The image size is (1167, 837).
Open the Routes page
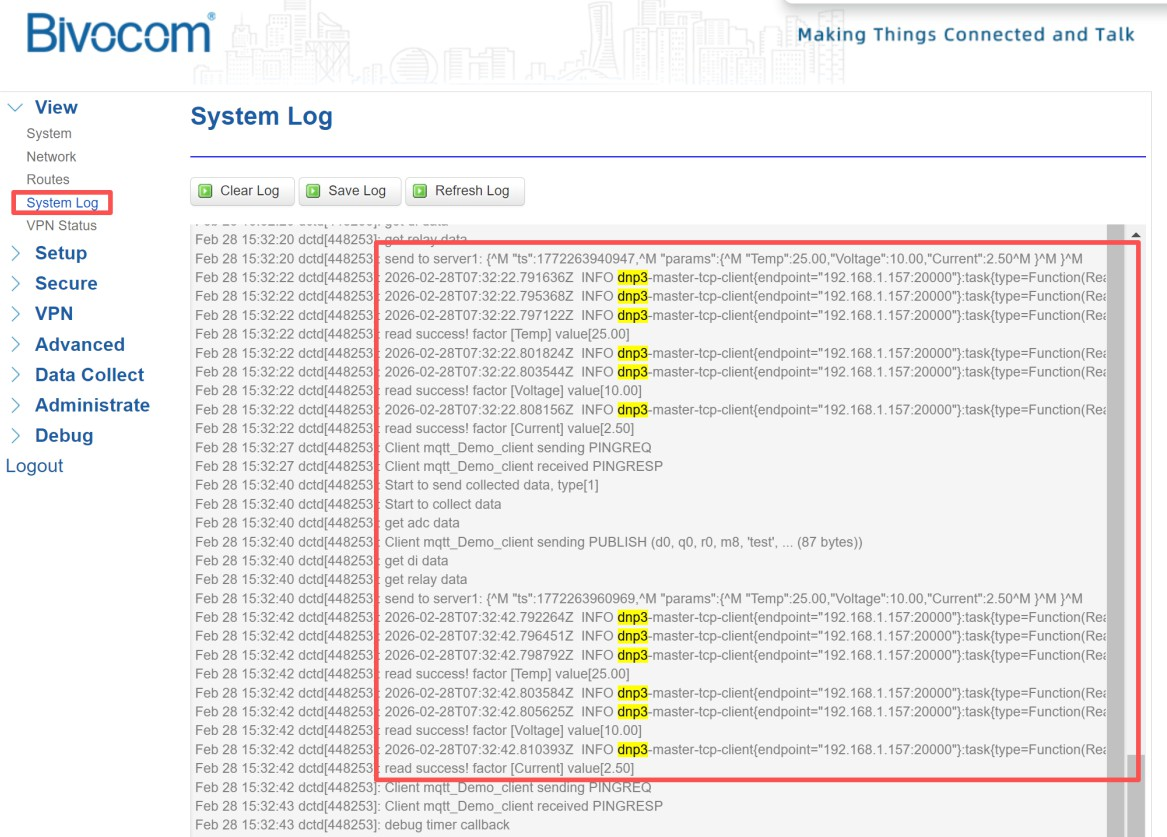pyautogui.click(x=48, y=180)
